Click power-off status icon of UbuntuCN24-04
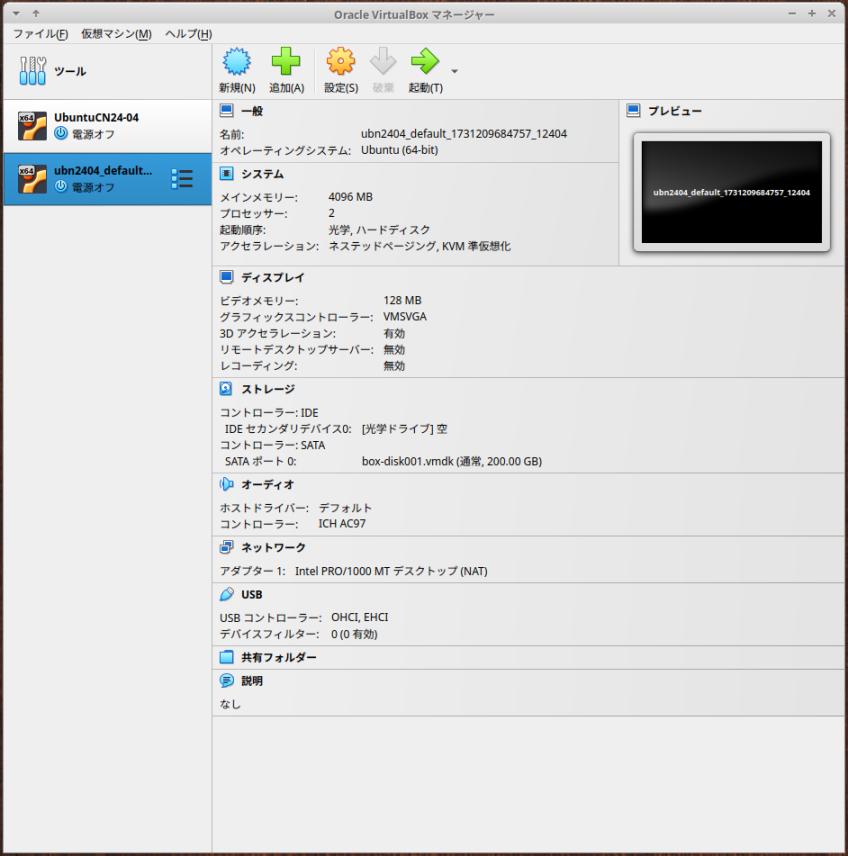Screen dimensions: 848x856 (x=61, y=133)
